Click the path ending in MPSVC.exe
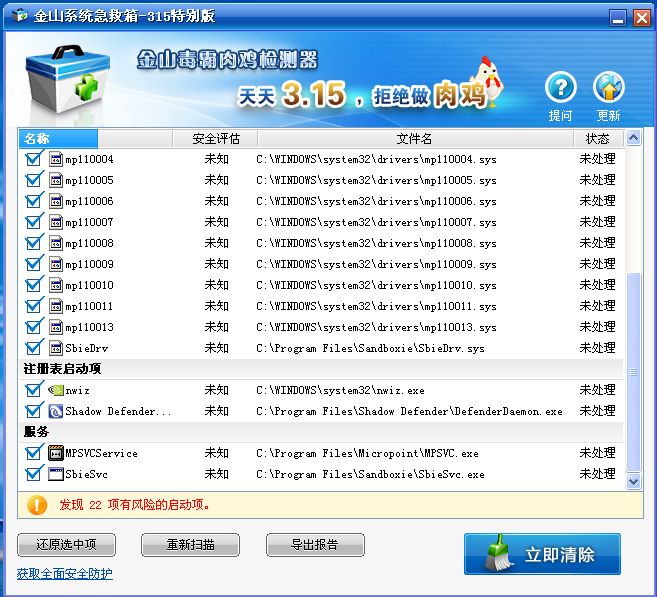This screenshot has height=597, width=657. [x=367, y=453]
